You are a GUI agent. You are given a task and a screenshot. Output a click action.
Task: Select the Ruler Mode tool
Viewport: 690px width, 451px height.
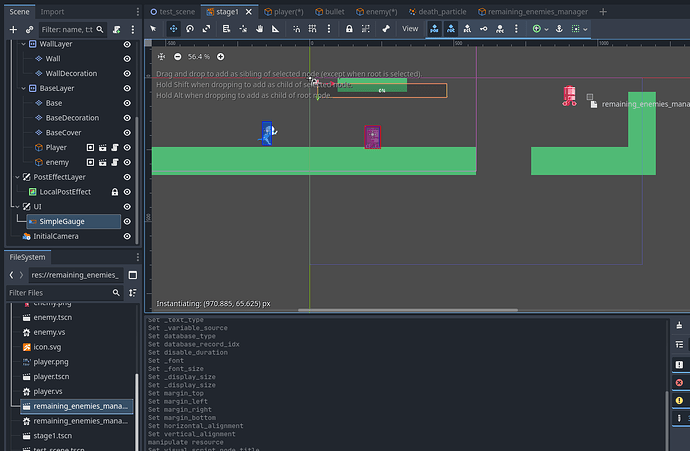coord(276,29)
